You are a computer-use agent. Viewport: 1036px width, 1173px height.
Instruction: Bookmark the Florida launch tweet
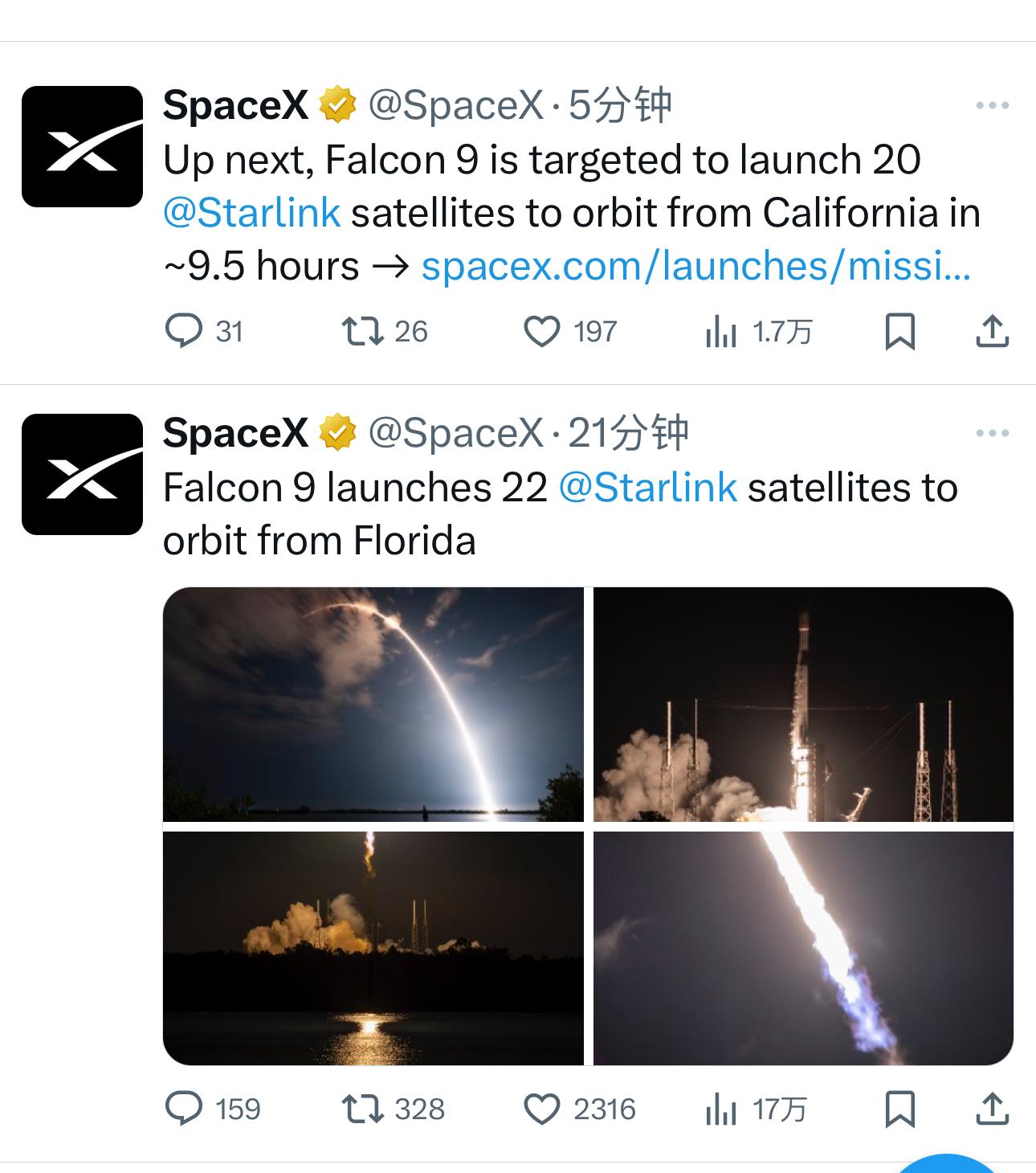tap(899, 1109)
